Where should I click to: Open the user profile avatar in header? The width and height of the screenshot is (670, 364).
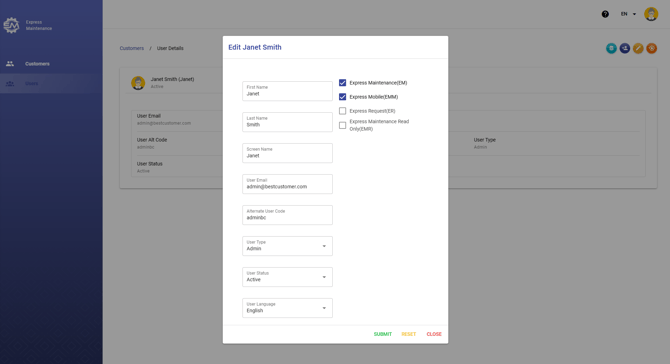pyautogui.click(x=651, y=14)
